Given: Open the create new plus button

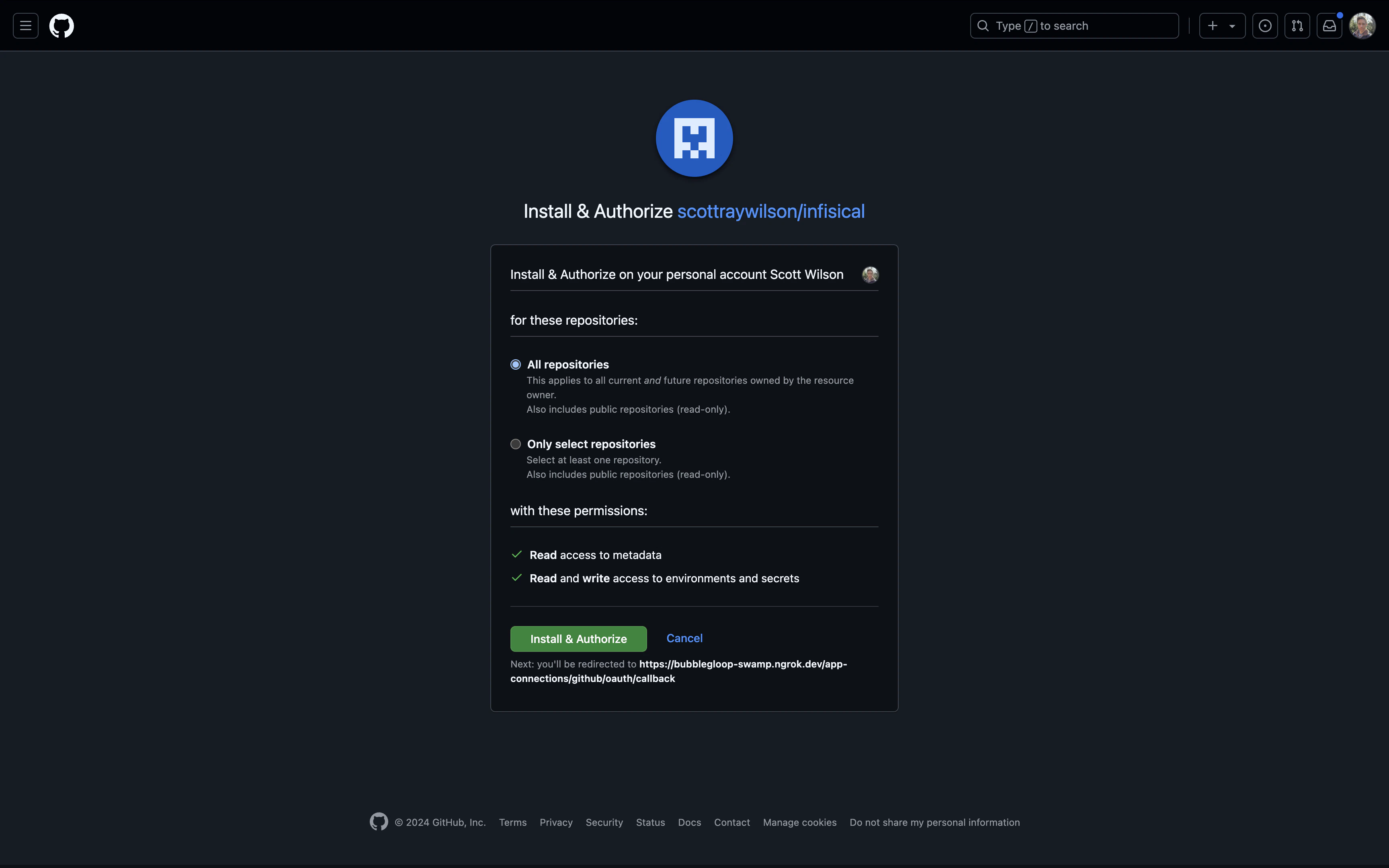Looking at the screenshot, I should click(x=1212, y=26).
